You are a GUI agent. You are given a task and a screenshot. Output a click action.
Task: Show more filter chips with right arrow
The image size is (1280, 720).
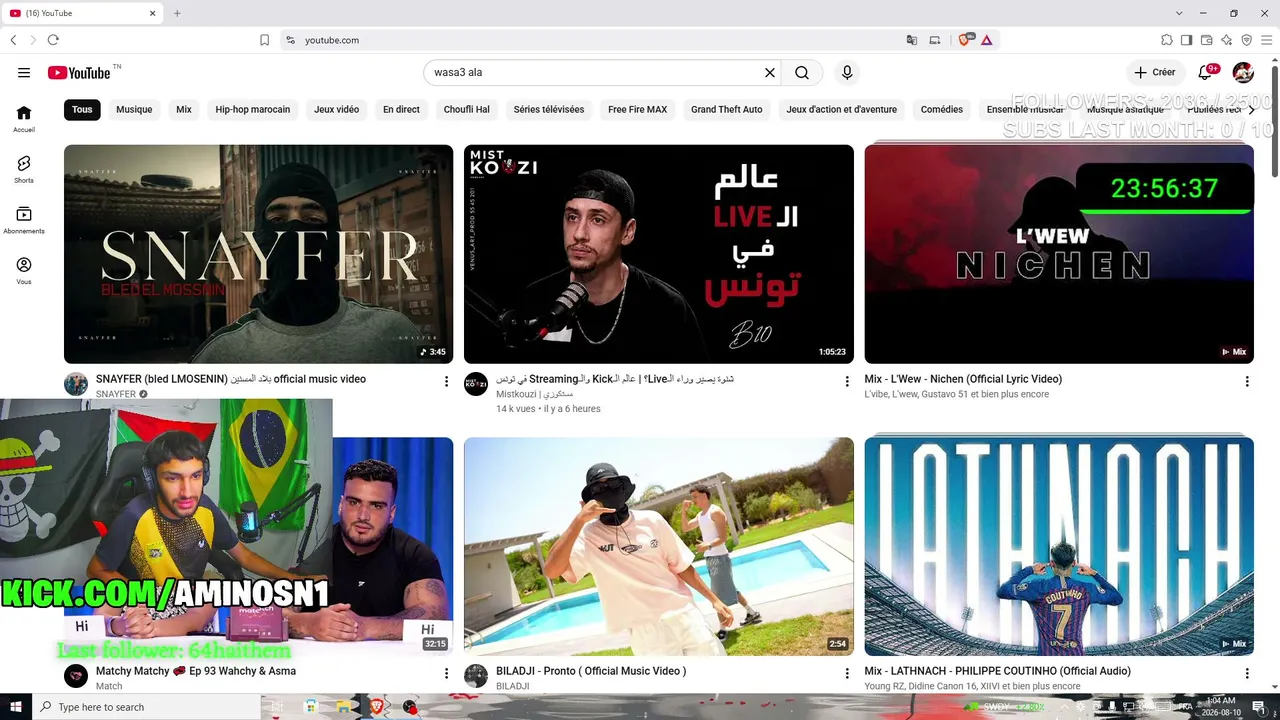[1251, 110]
